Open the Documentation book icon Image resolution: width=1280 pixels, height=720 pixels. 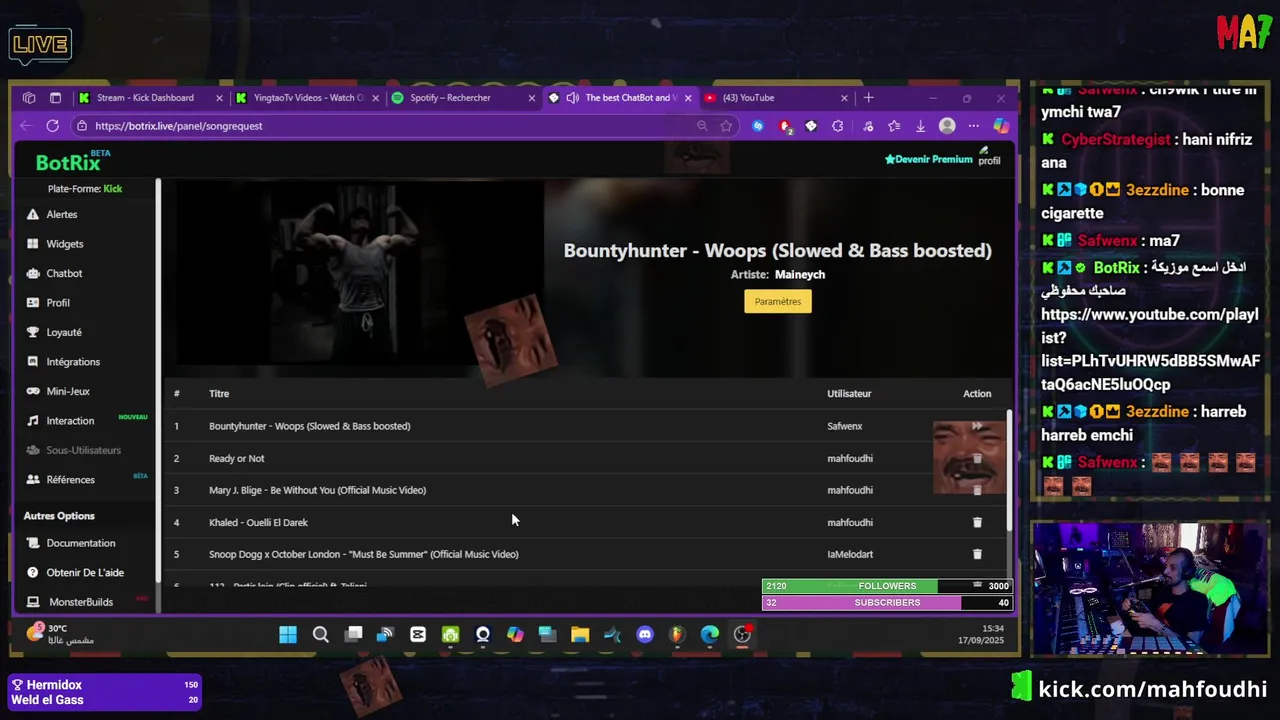[x=33, y=543]
